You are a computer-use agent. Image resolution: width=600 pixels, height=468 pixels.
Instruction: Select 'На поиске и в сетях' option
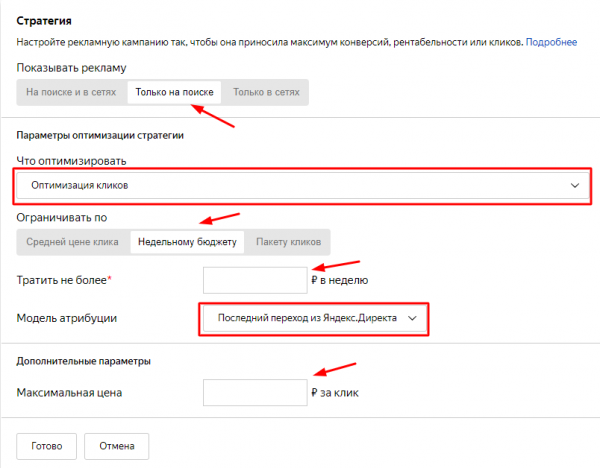click(x=71, y=92)
